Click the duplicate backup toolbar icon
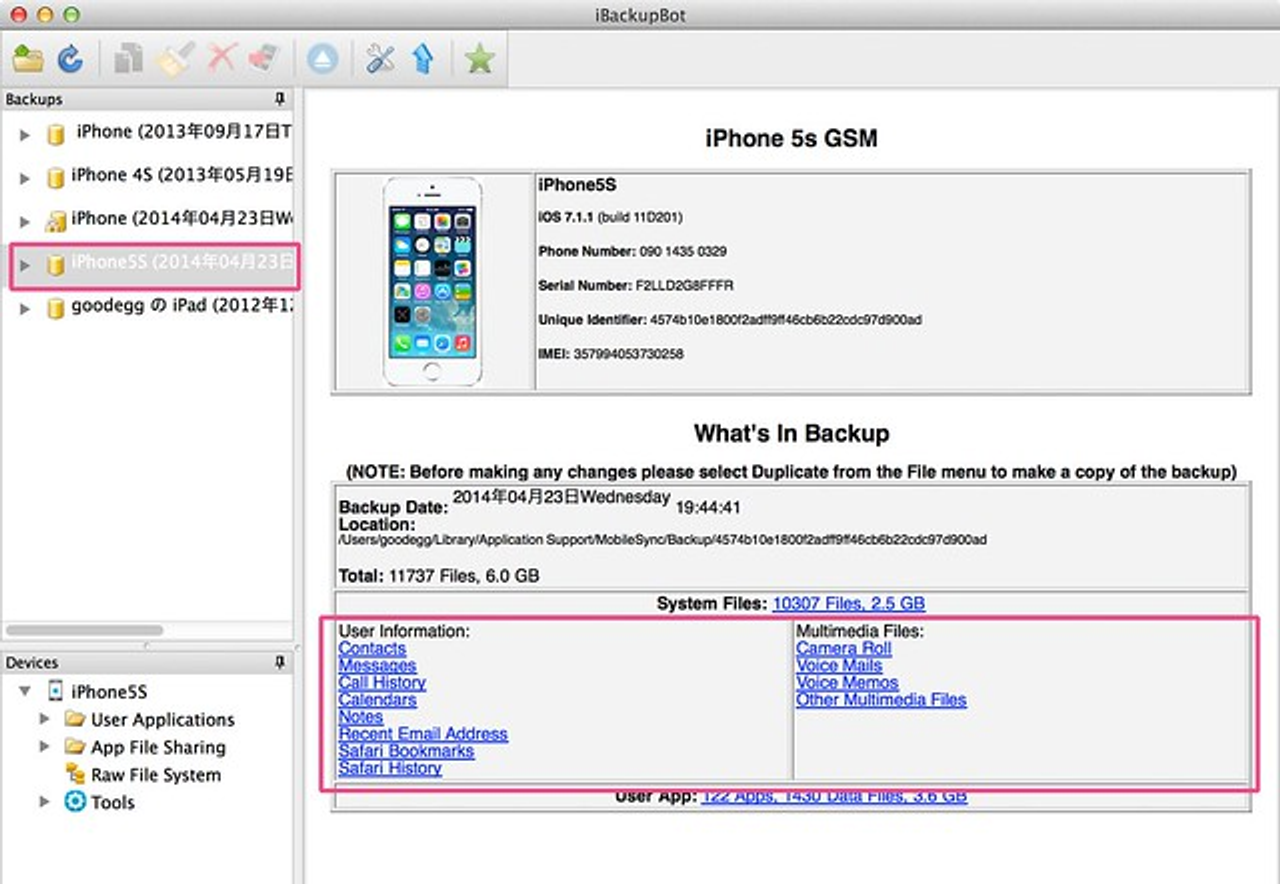 pyautogui.click(x=128, y=59)
